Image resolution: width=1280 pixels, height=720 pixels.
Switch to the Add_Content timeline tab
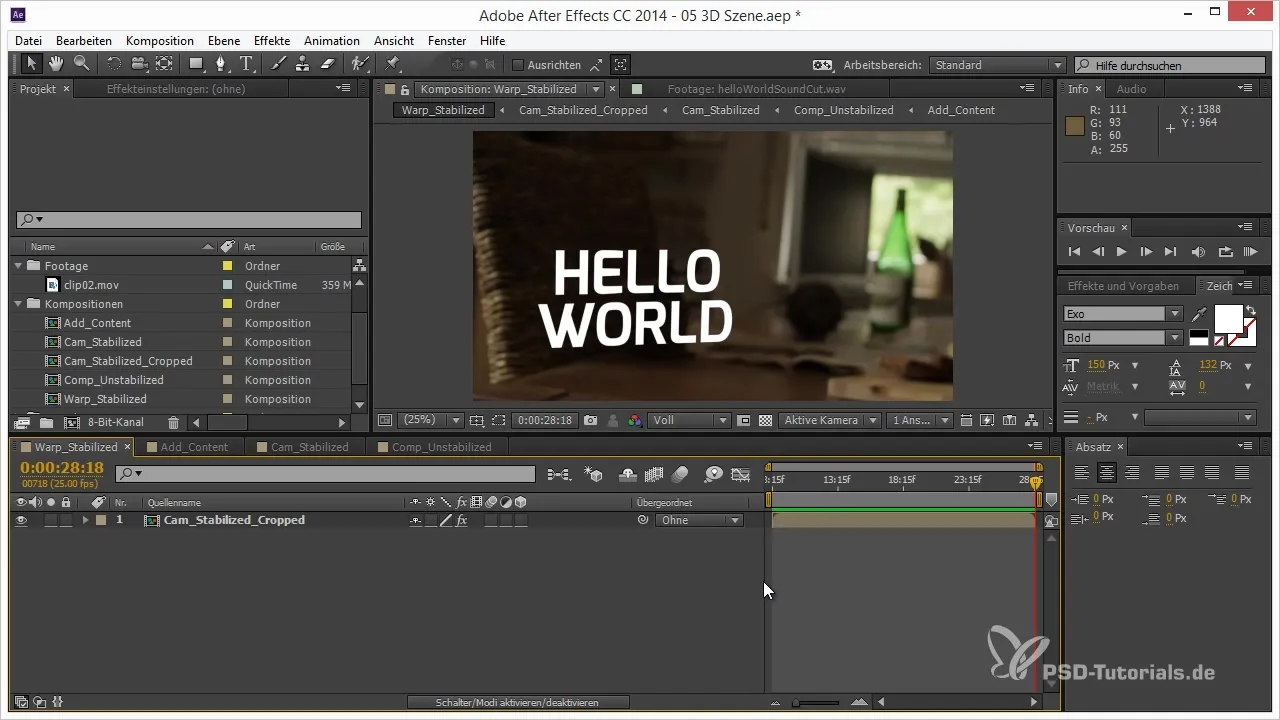(194, 447)
